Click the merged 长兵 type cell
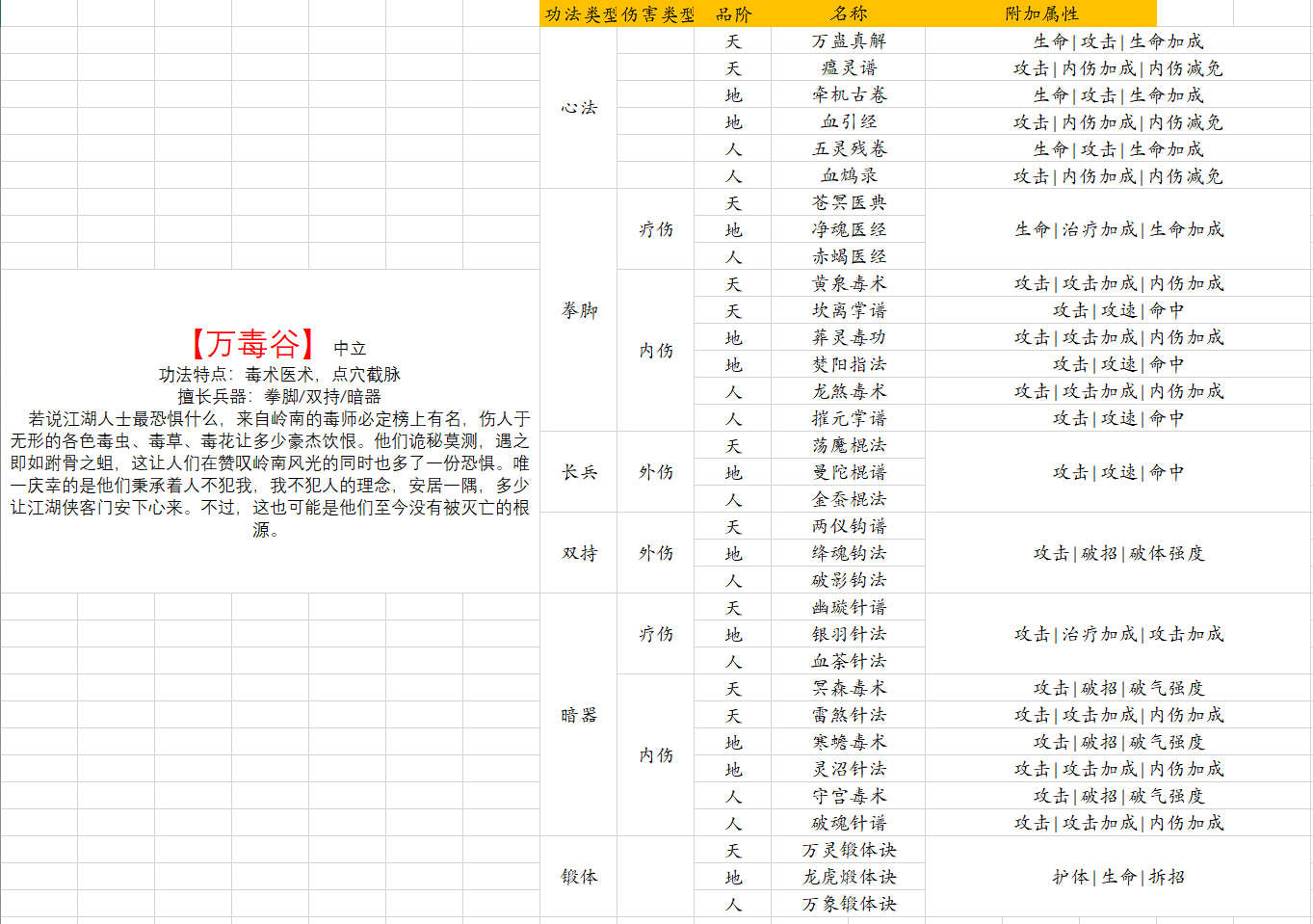The image size is (1313, 924). (x=579, y=472)
